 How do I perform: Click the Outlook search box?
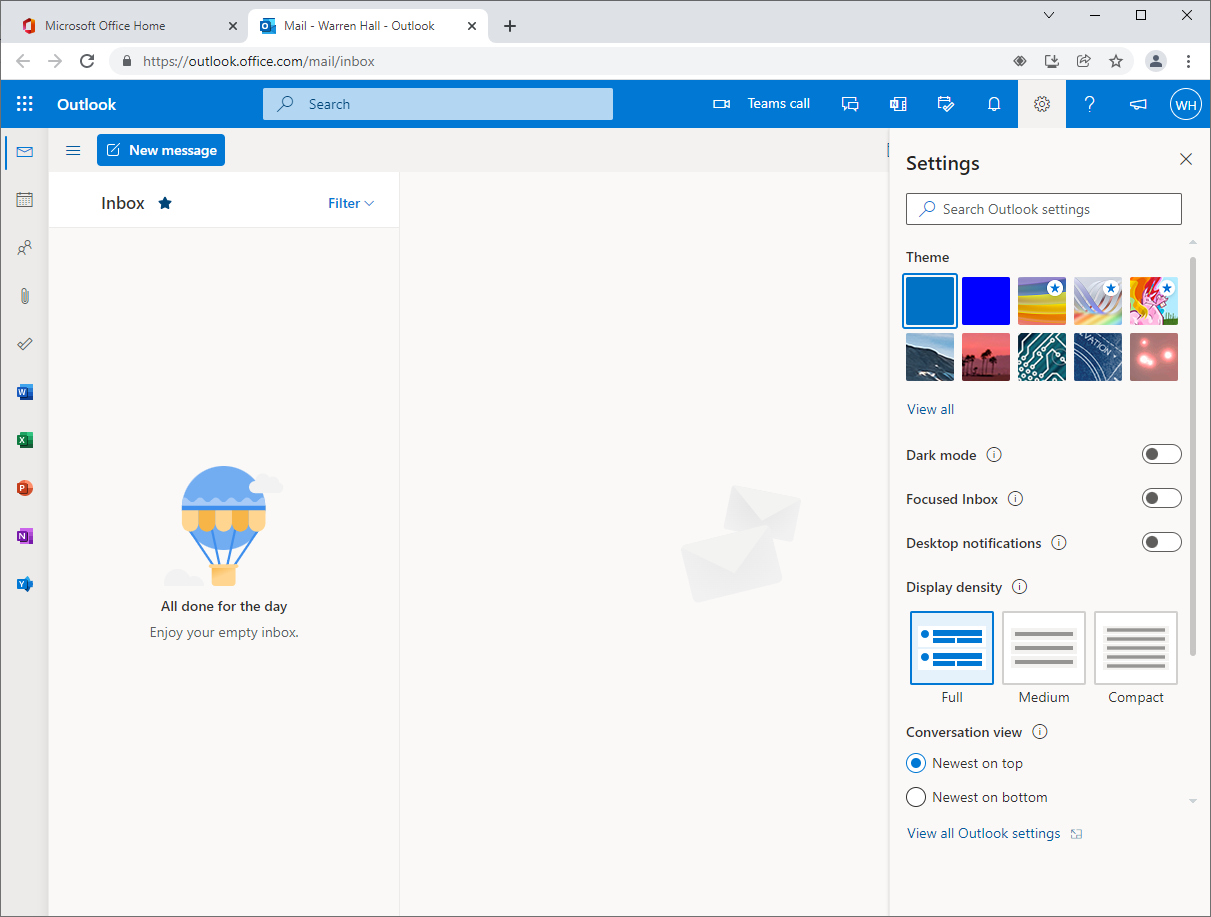[x=438, y=104]
